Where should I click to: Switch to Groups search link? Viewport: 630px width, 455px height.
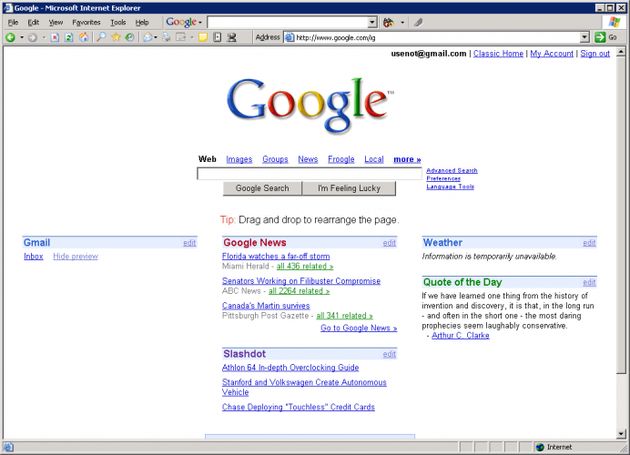[275, 160]
